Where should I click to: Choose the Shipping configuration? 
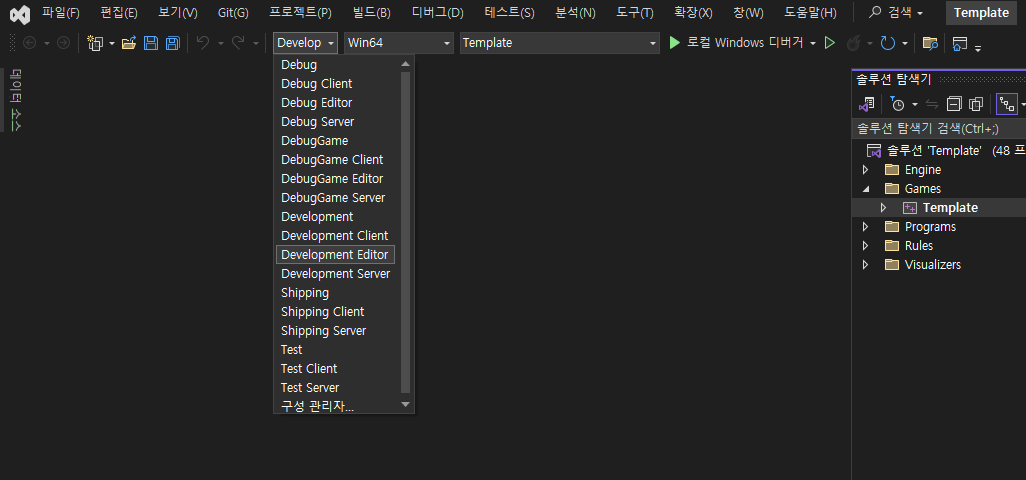pyautogui.click(x=305, y=293)
